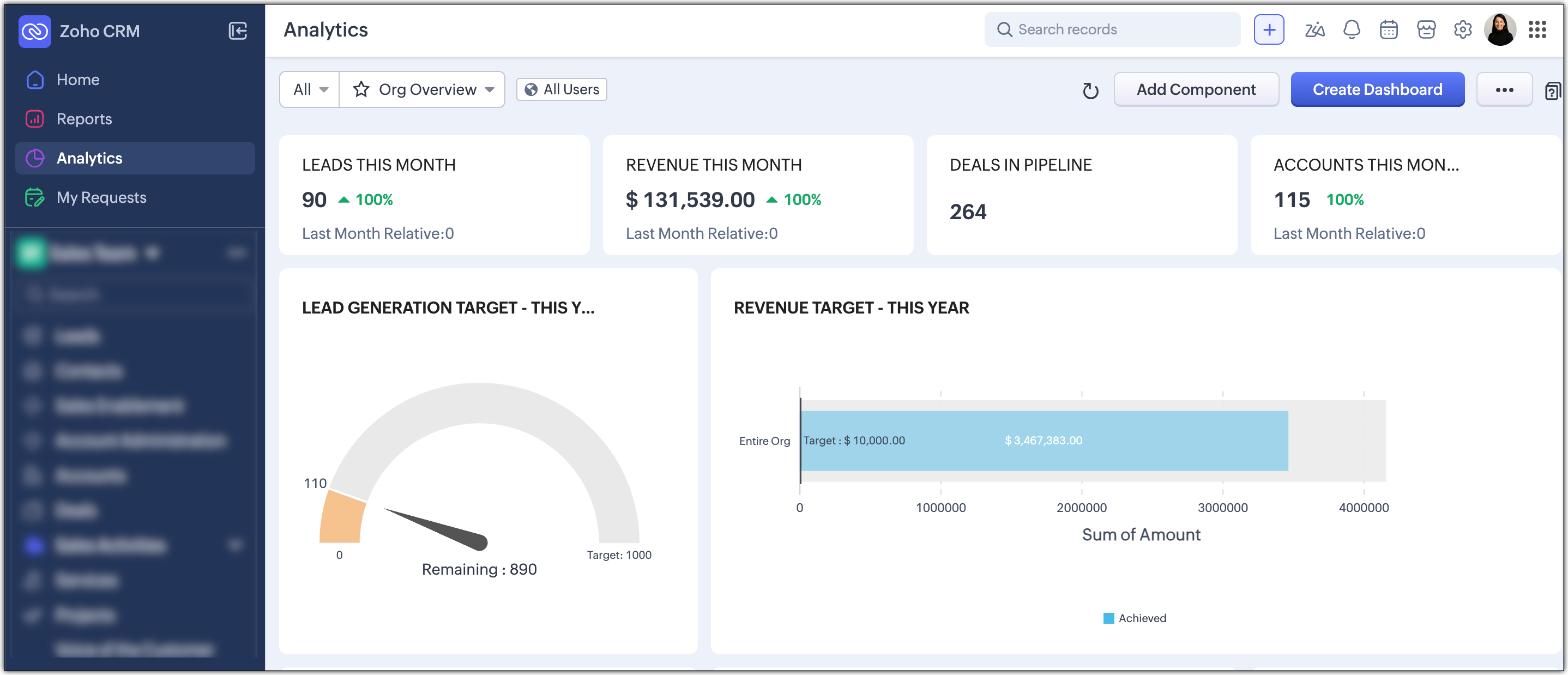Click the Add Component button
Image resolution: width=1568 pixels, height=675 pixels.
[x=1196, y=89]
